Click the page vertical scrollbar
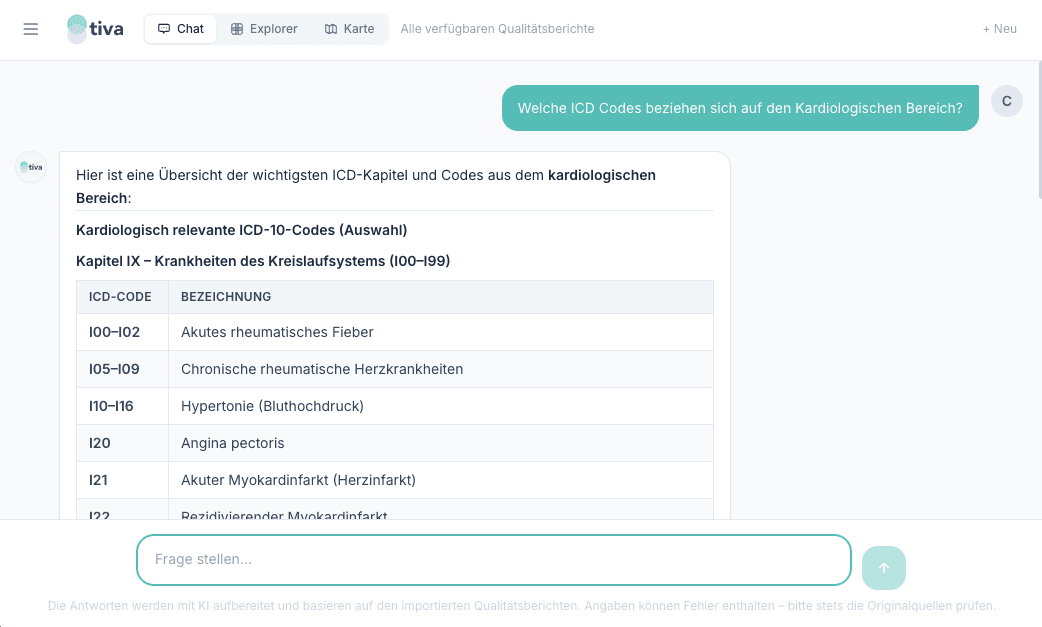 [x=1039, y=130]
